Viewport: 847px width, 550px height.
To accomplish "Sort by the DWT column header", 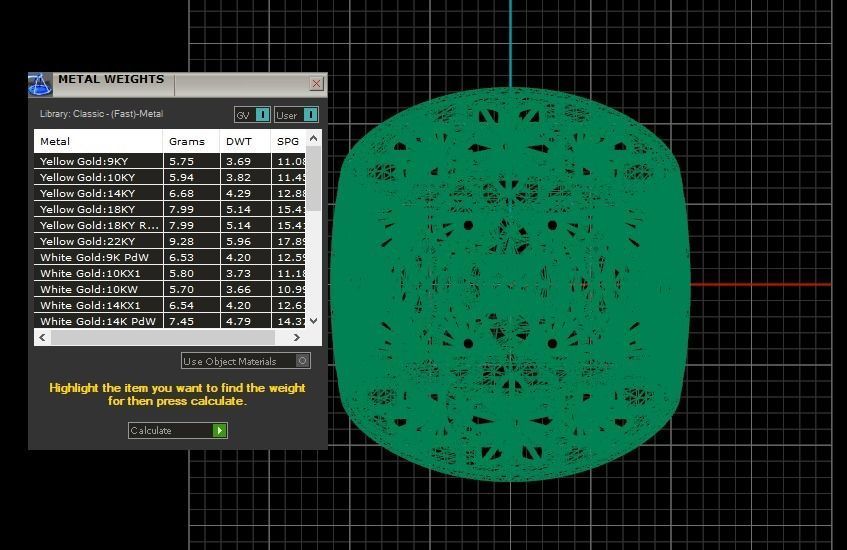I will coord(245,142).
